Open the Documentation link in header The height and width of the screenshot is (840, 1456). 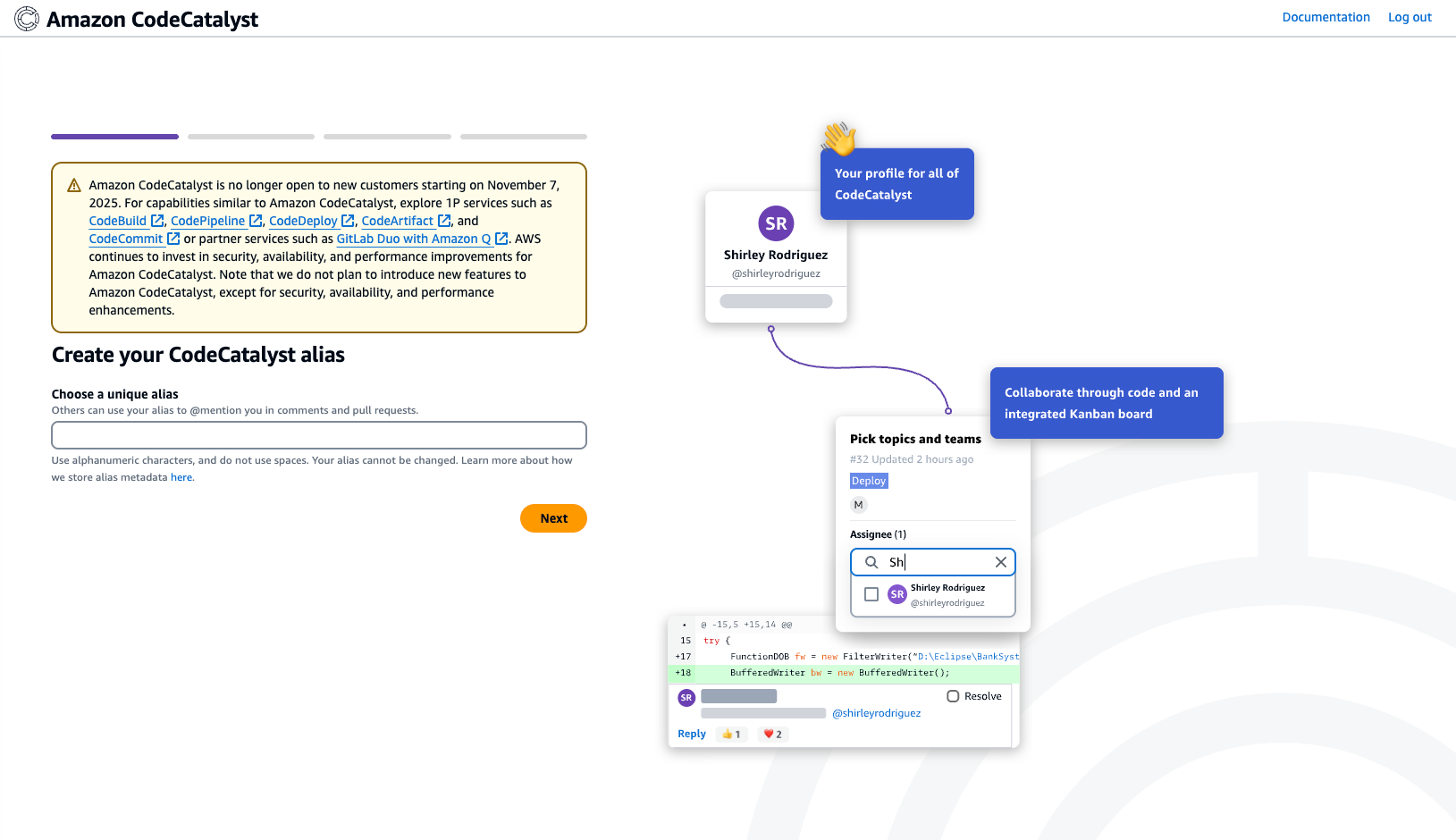click(1326, 17)
